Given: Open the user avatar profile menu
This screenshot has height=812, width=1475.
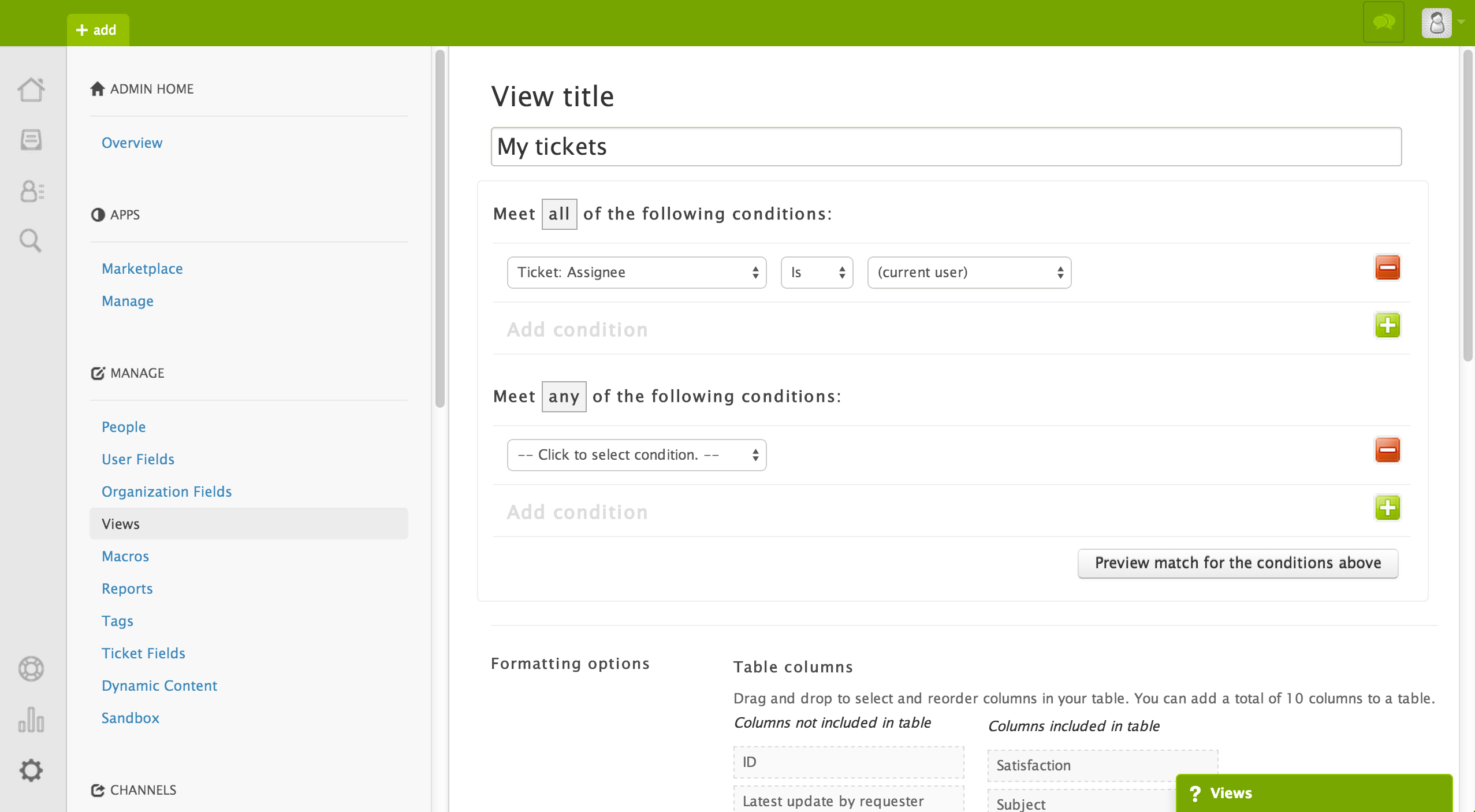Looking at the screenshot, I should 1437,23.
